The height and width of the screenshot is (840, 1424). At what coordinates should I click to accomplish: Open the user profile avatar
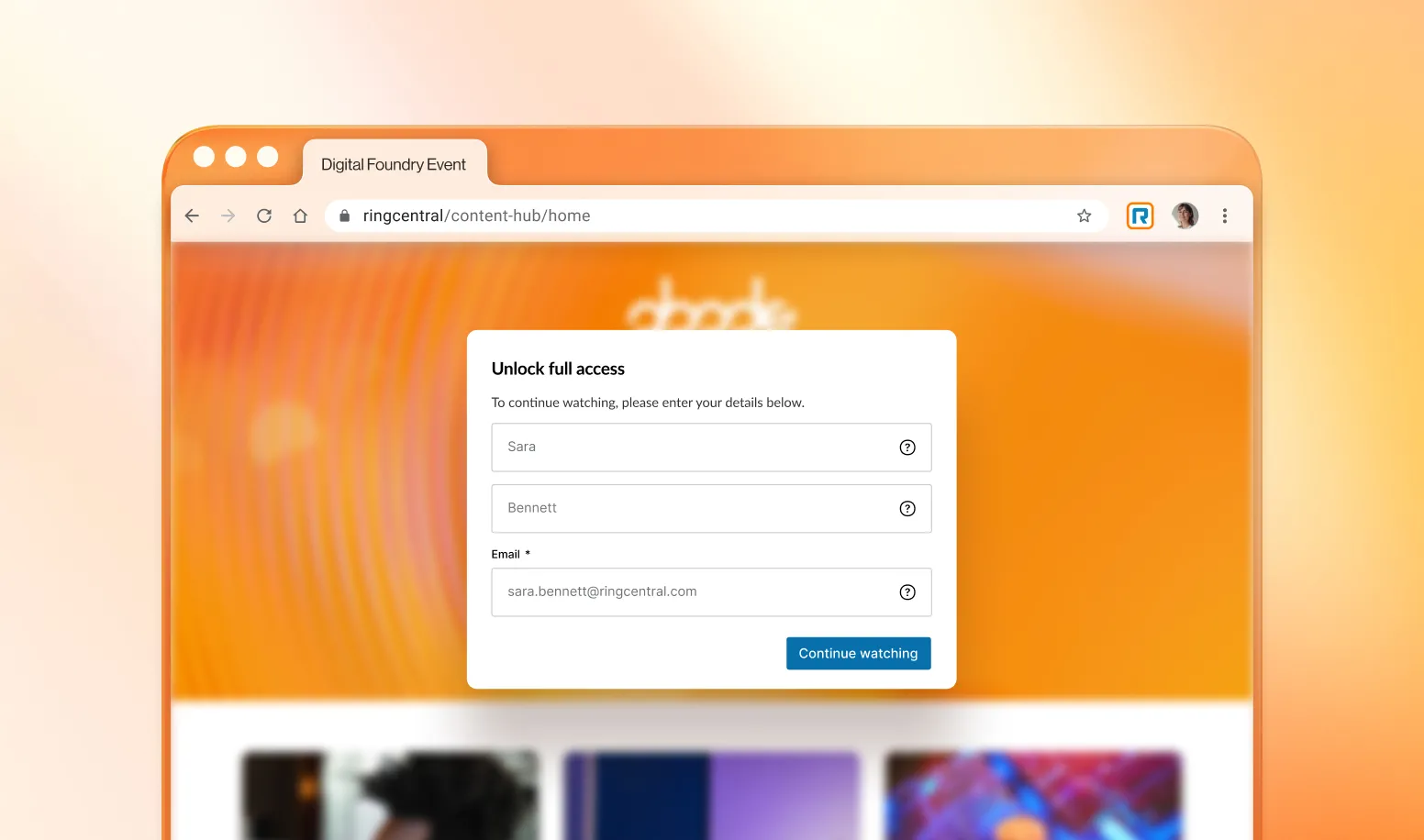1185,216
